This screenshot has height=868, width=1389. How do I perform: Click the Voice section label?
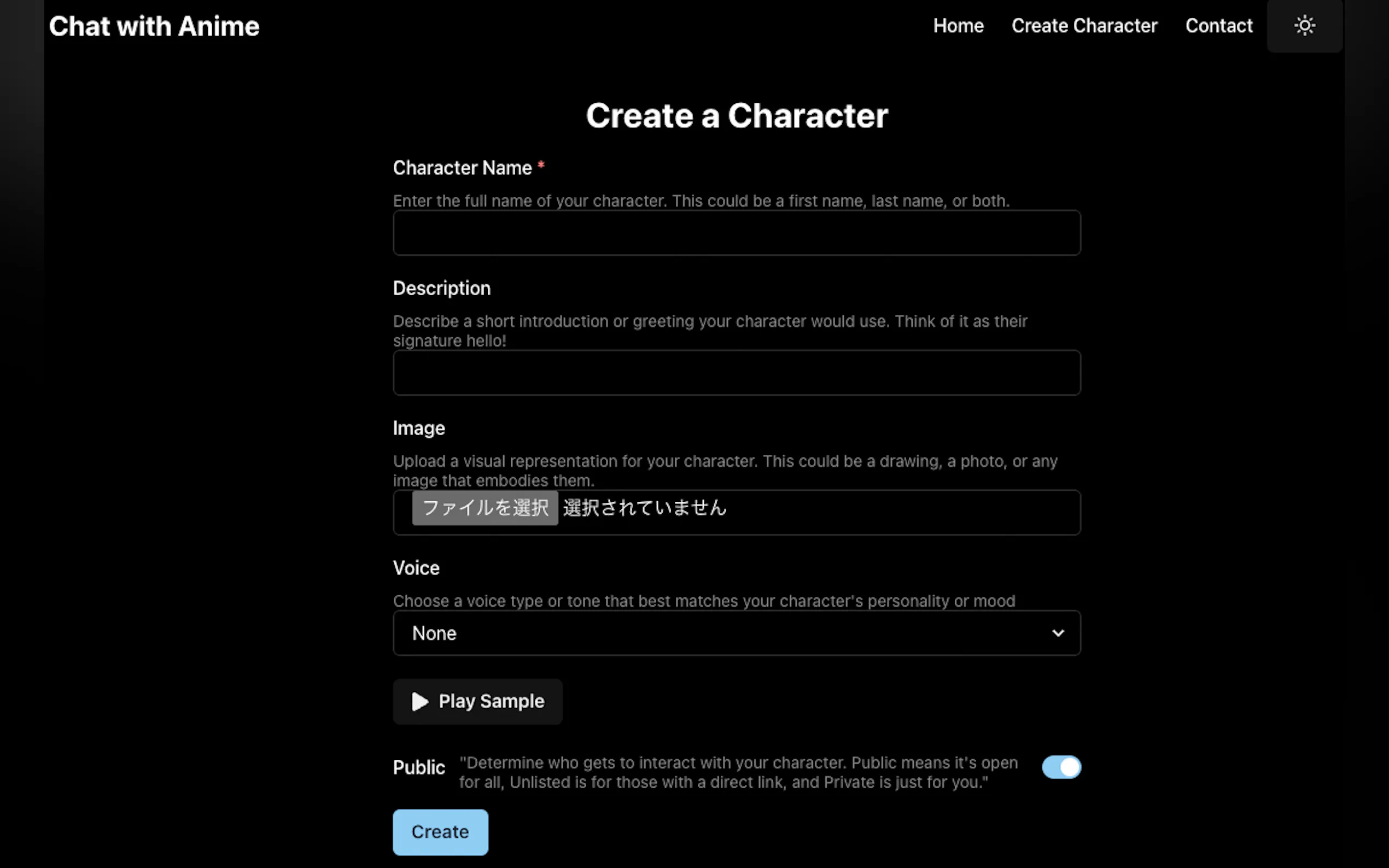click(x=416, y=568)
